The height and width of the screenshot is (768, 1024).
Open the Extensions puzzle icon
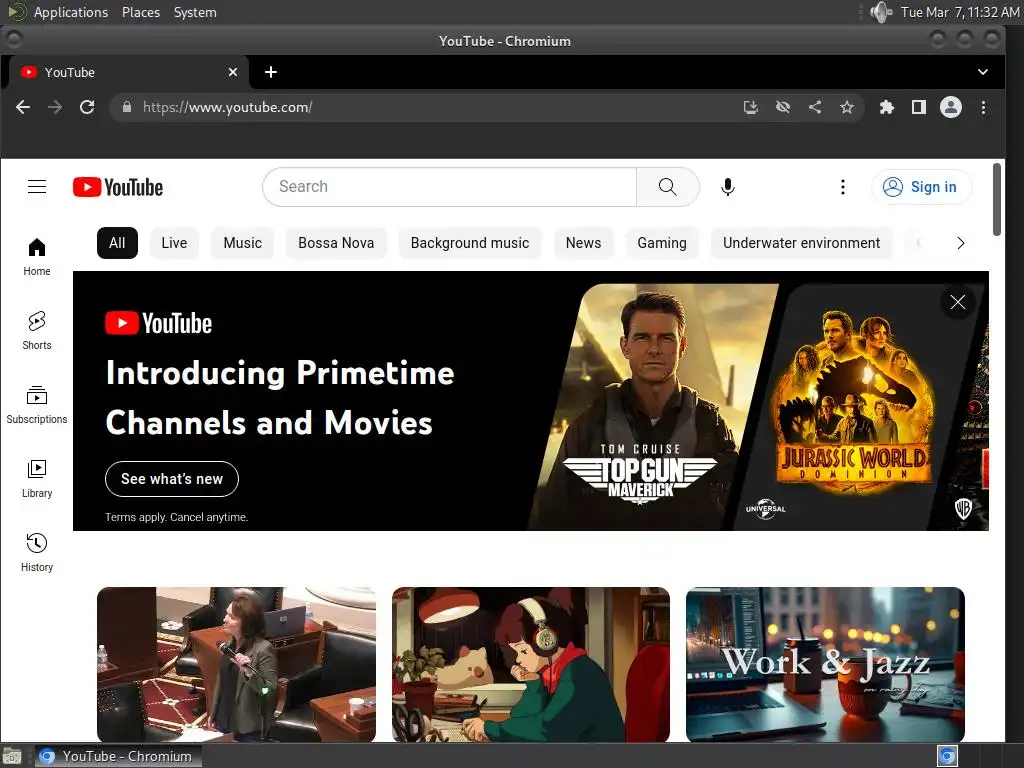tap(886, 107)
